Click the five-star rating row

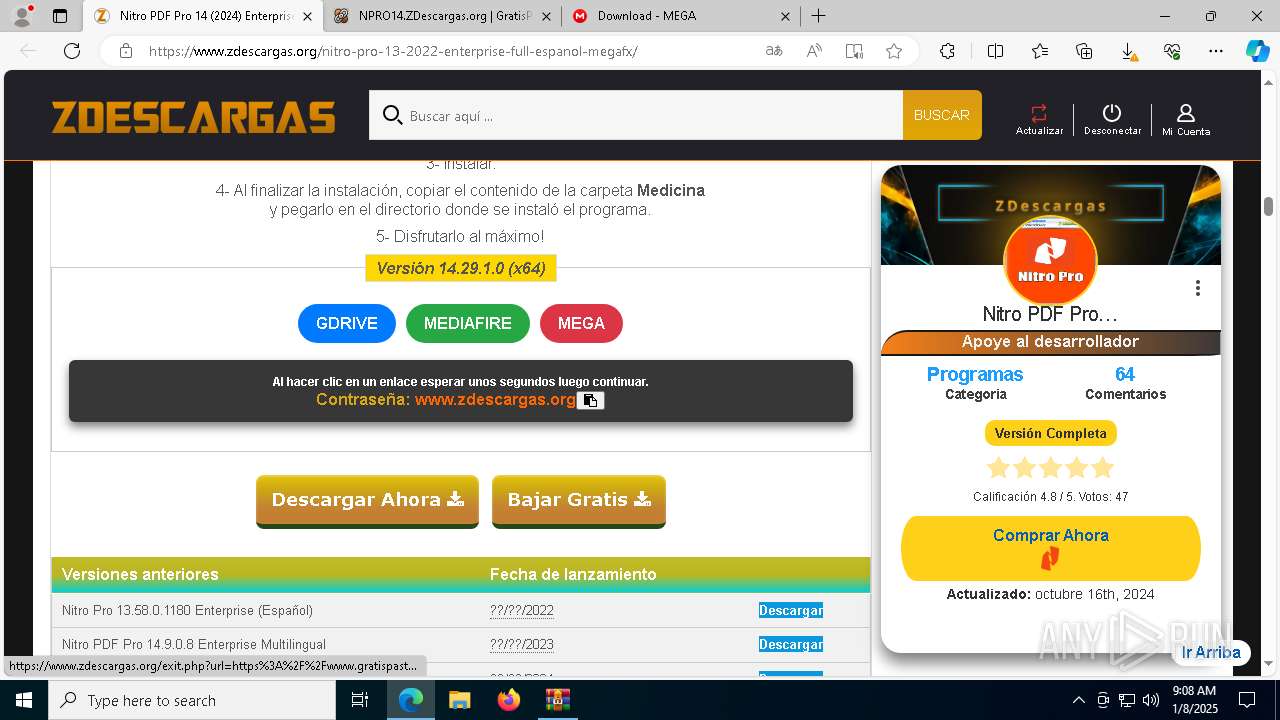[1050, 468]
